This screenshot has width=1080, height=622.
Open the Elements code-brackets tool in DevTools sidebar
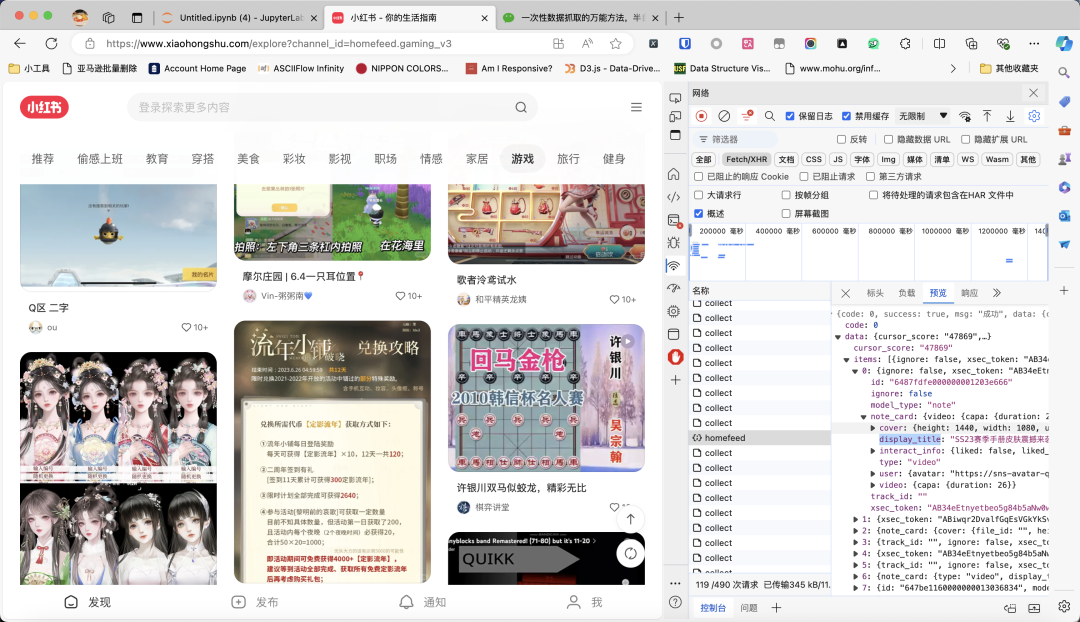[x=674, y=197]
